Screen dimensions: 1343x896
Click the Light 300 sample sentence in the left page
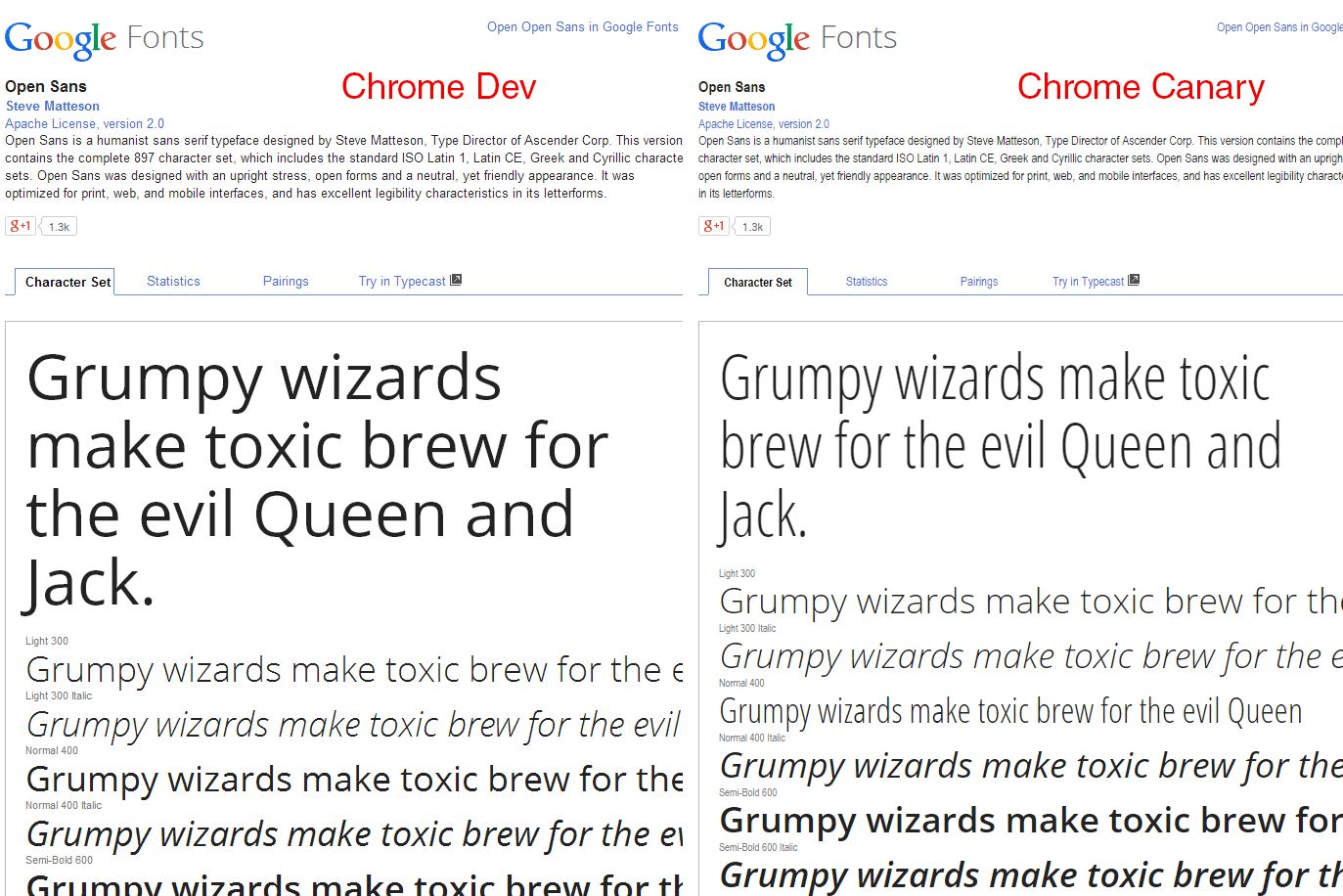click(354, 671)
